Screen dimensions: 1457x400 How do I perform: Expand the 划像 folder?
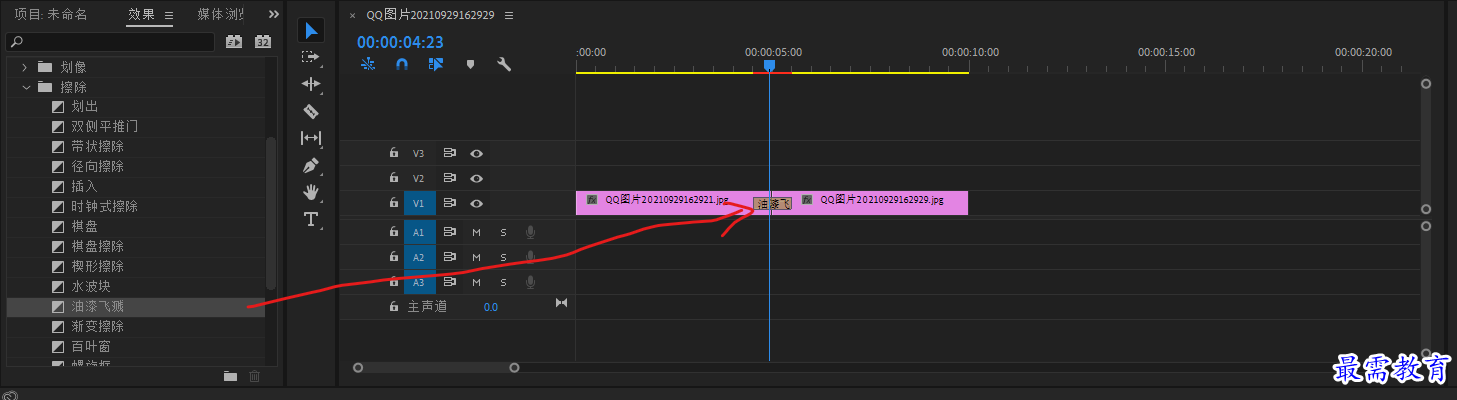[24, 67]
